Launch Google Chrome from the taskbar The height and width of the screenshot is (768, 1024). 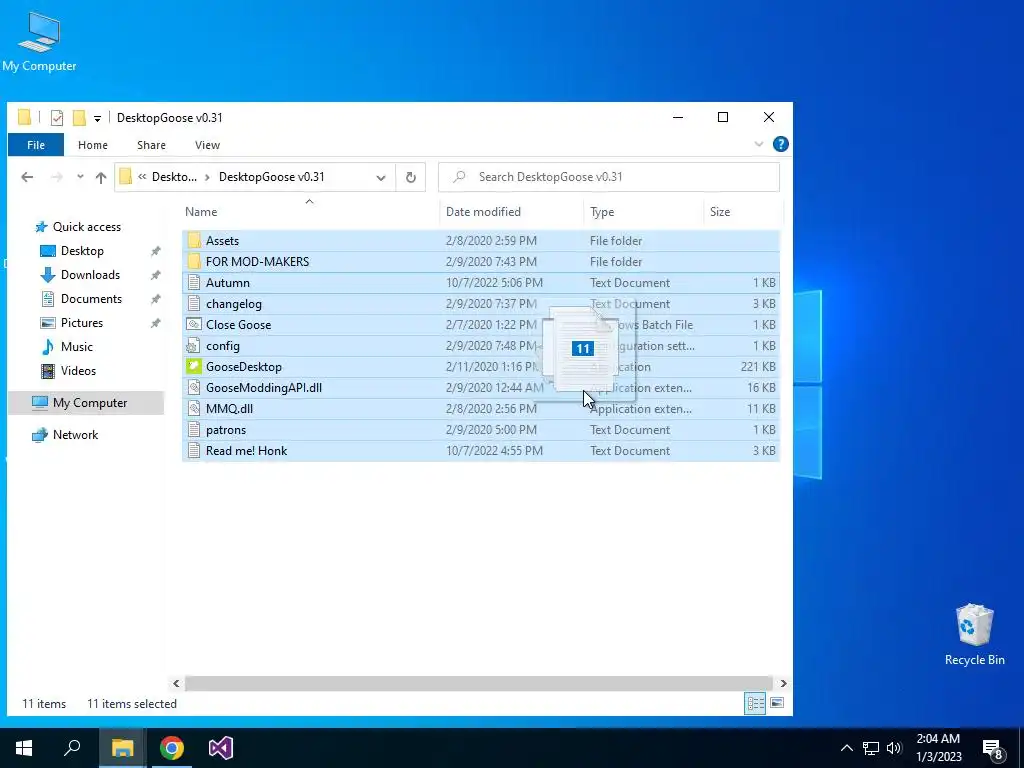pos(172,748)
